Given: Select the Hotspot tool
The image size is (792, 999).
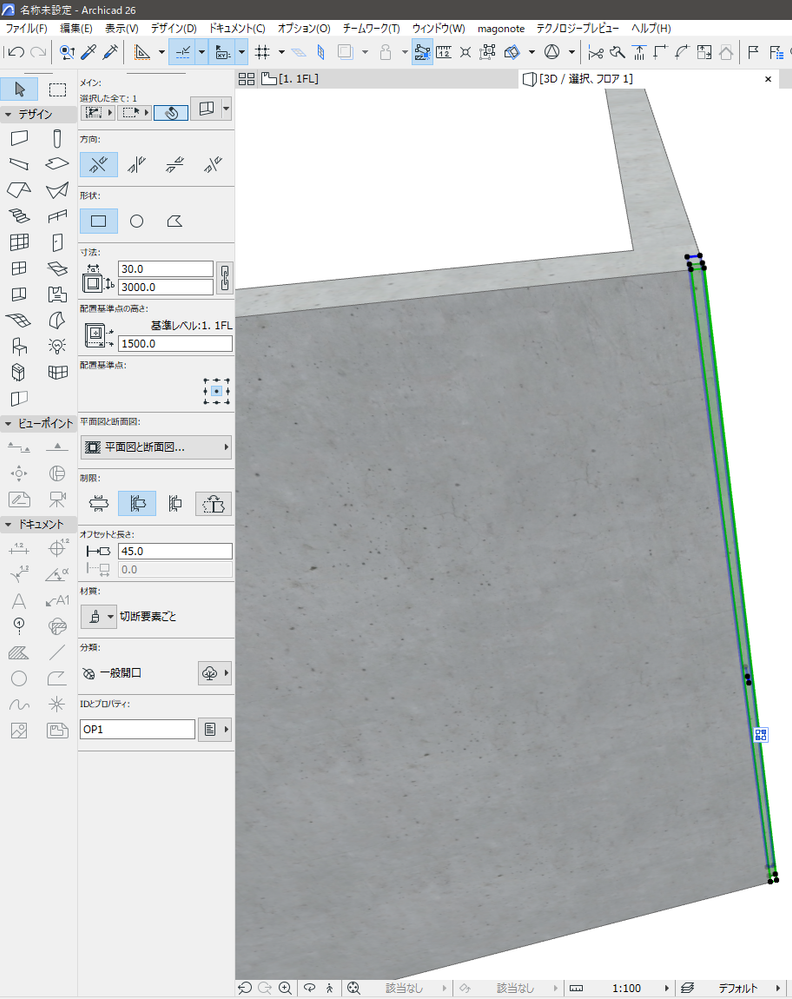Looking at the screenshot, I should [x=57, y=704].
